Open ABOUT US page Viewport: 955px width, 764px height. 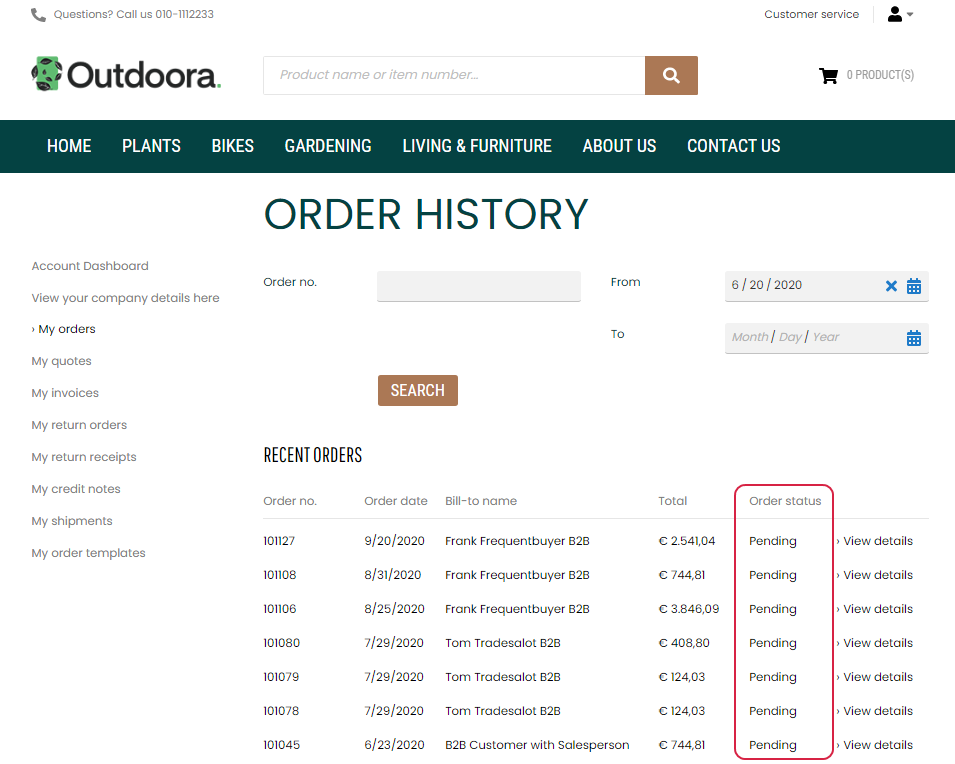(619, 146)
